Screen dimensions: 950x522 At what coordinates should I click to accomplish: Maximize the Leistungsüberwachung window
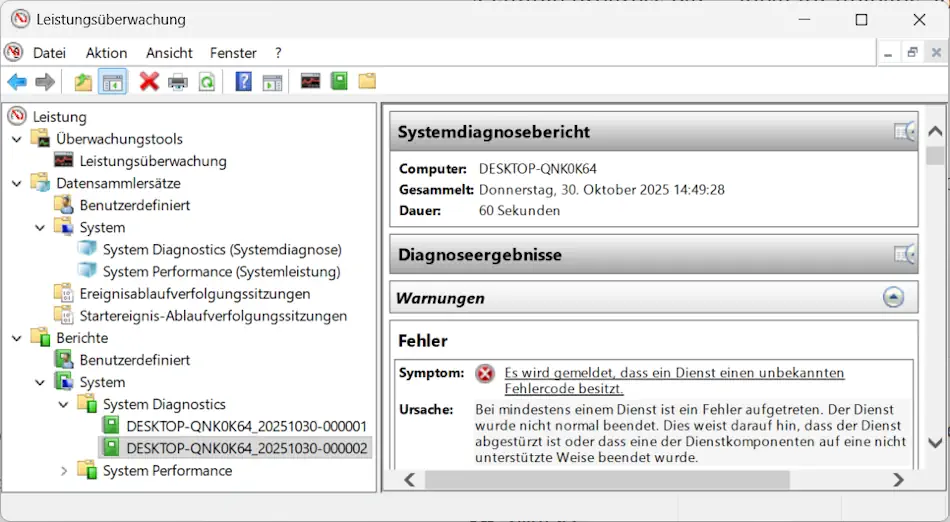pos(861,19)
